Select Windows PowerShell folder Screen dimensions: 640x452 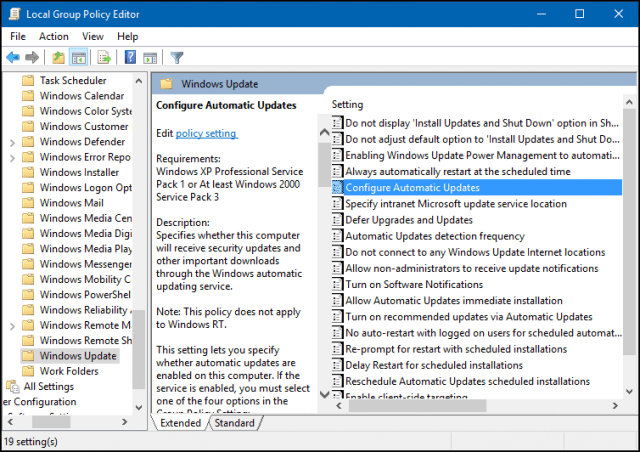coord(85,295)
